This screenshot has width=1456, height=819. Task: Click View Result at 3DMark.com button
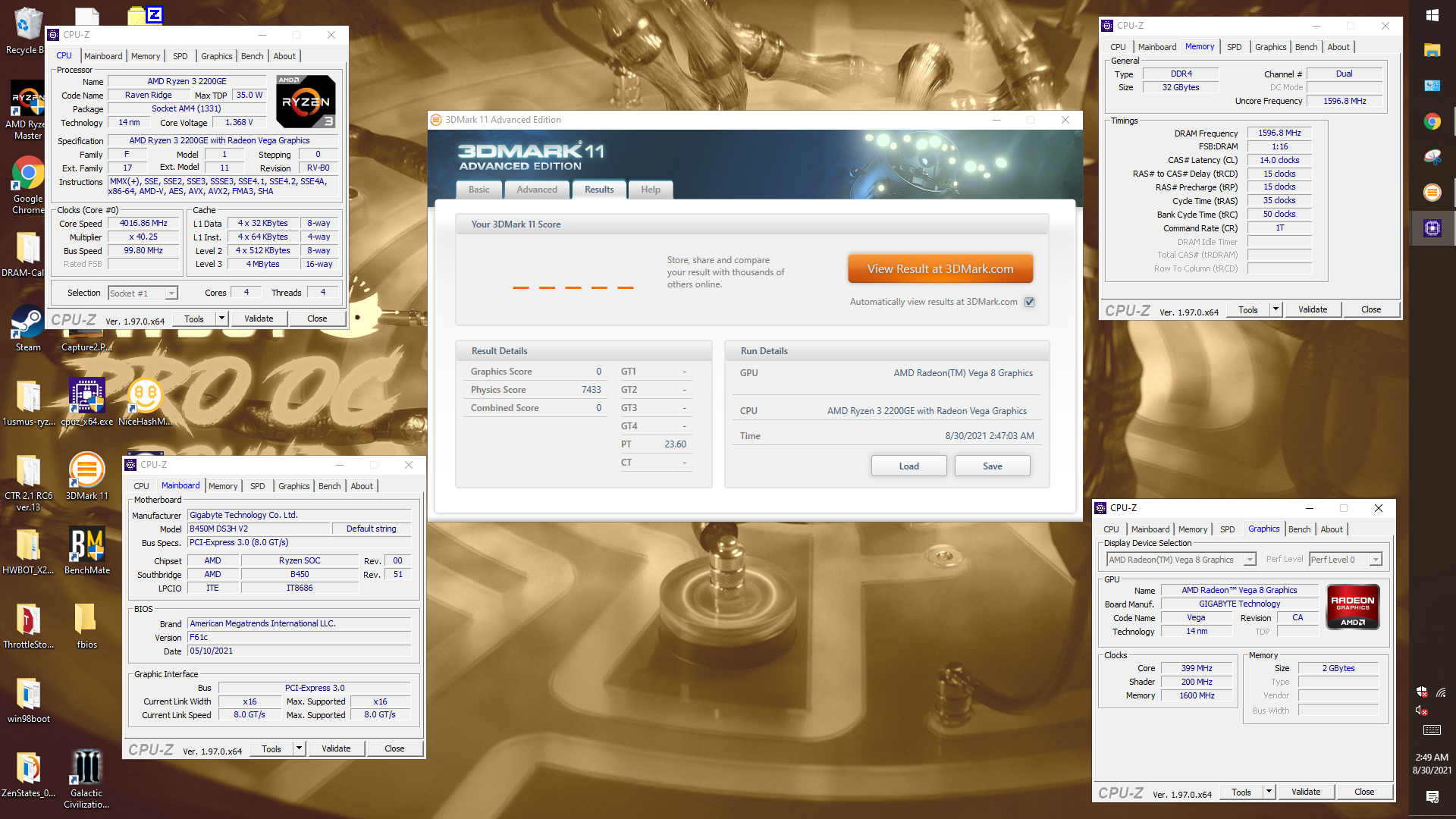(940, 269)
